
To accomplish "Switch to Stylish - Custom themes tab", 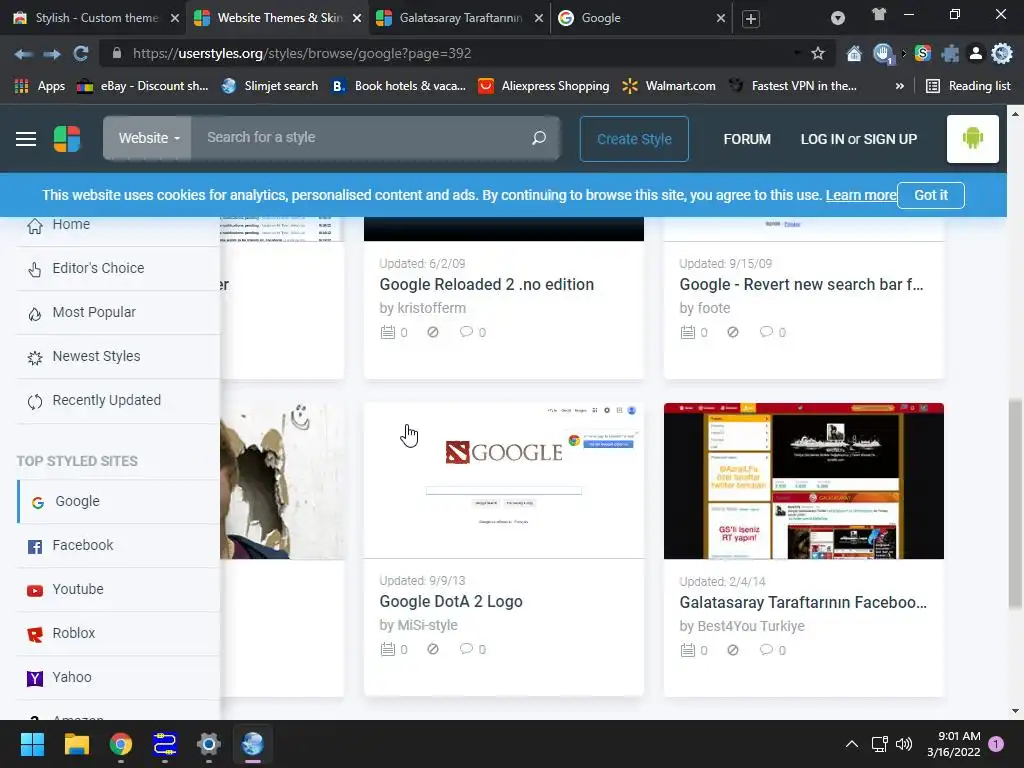I will click(x=96, y=18).
